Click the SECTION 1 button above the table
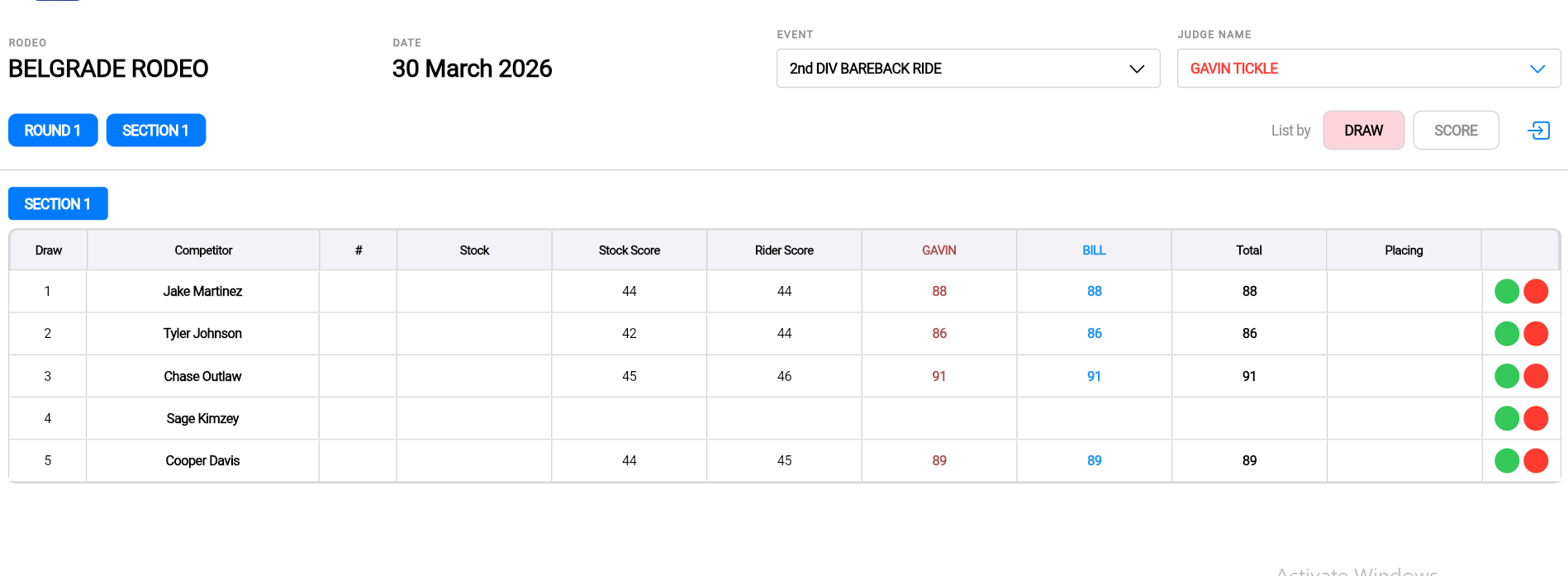Image resolution: width=1568 pixels, height=576 pixels. [x=58, y=203]
